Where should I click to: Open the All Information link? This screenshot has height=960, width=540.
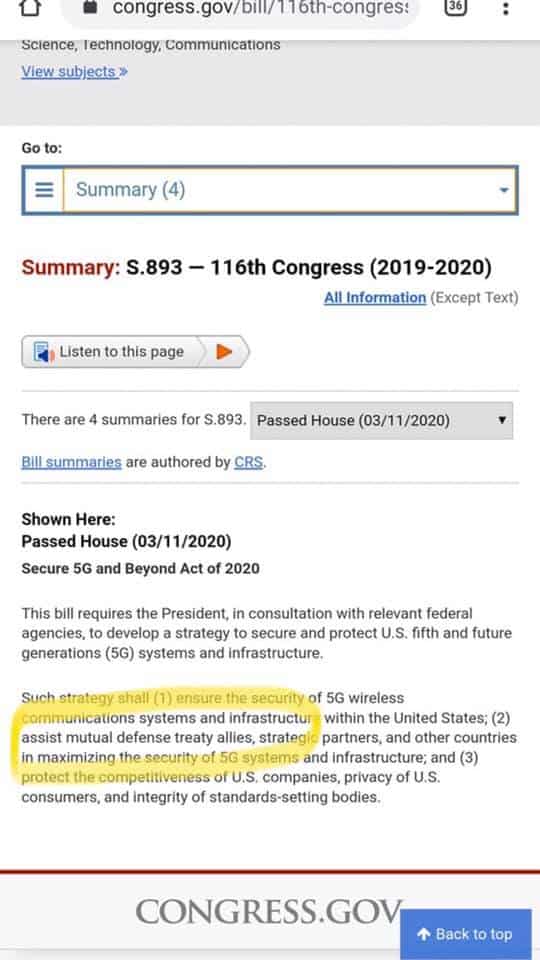point(375,298)
